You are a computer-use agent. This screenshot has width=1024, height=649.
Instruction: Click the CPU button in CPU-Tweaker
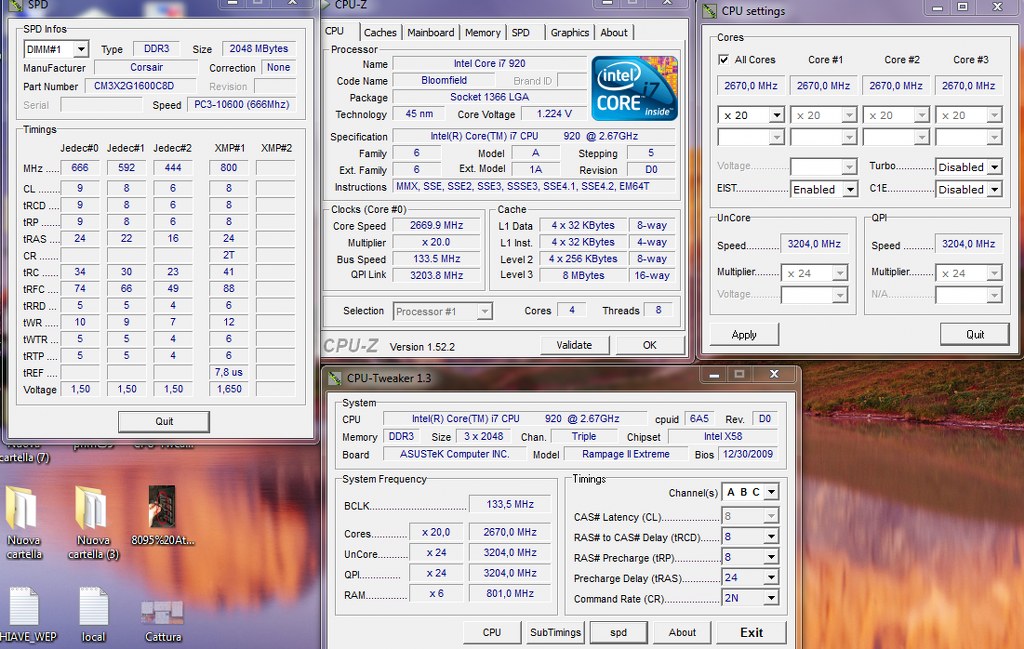coord(492,633)
